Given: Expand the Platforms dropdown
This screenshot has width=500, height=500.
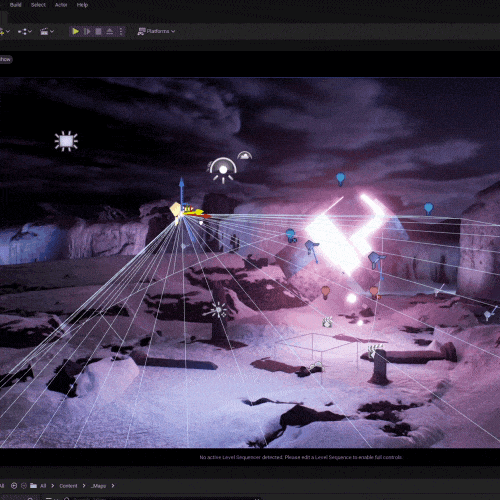Looking at the screenshot, I should pyautogui.click(x=156, y=31).
